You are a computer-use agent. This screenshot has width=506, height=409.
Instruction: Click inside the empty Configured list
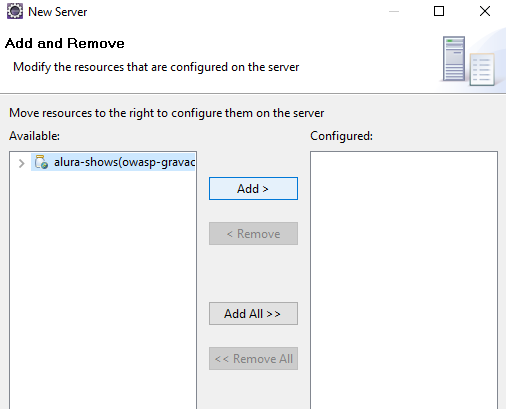coord(404,280)
